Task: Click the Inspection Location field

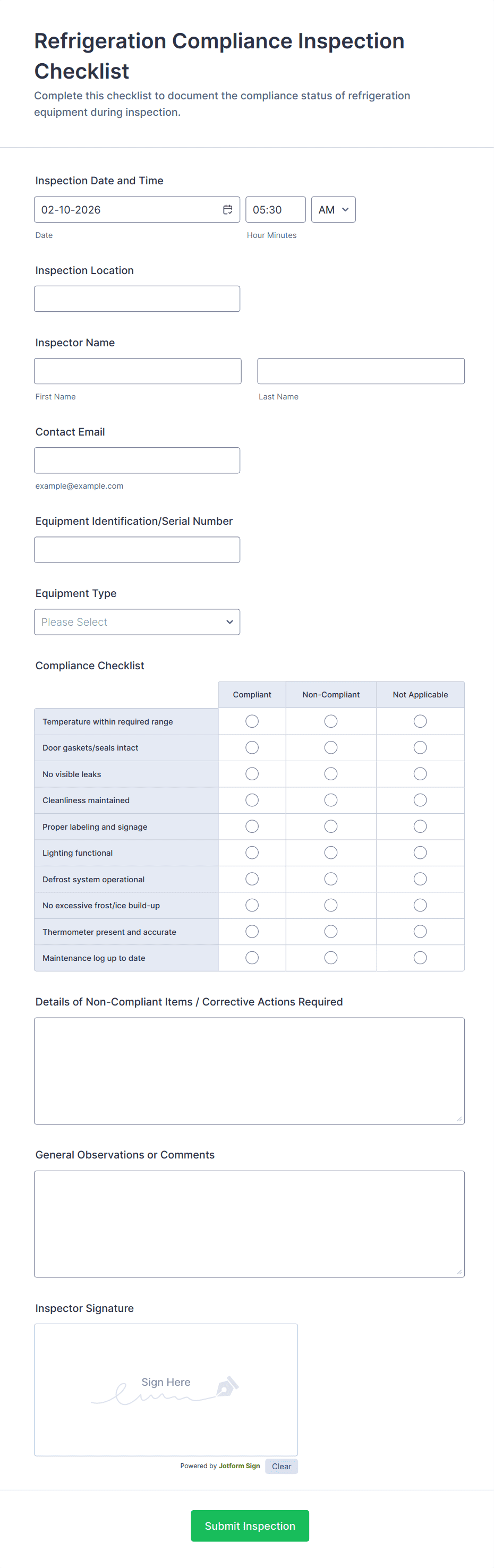Action: (x=137, y=299)
